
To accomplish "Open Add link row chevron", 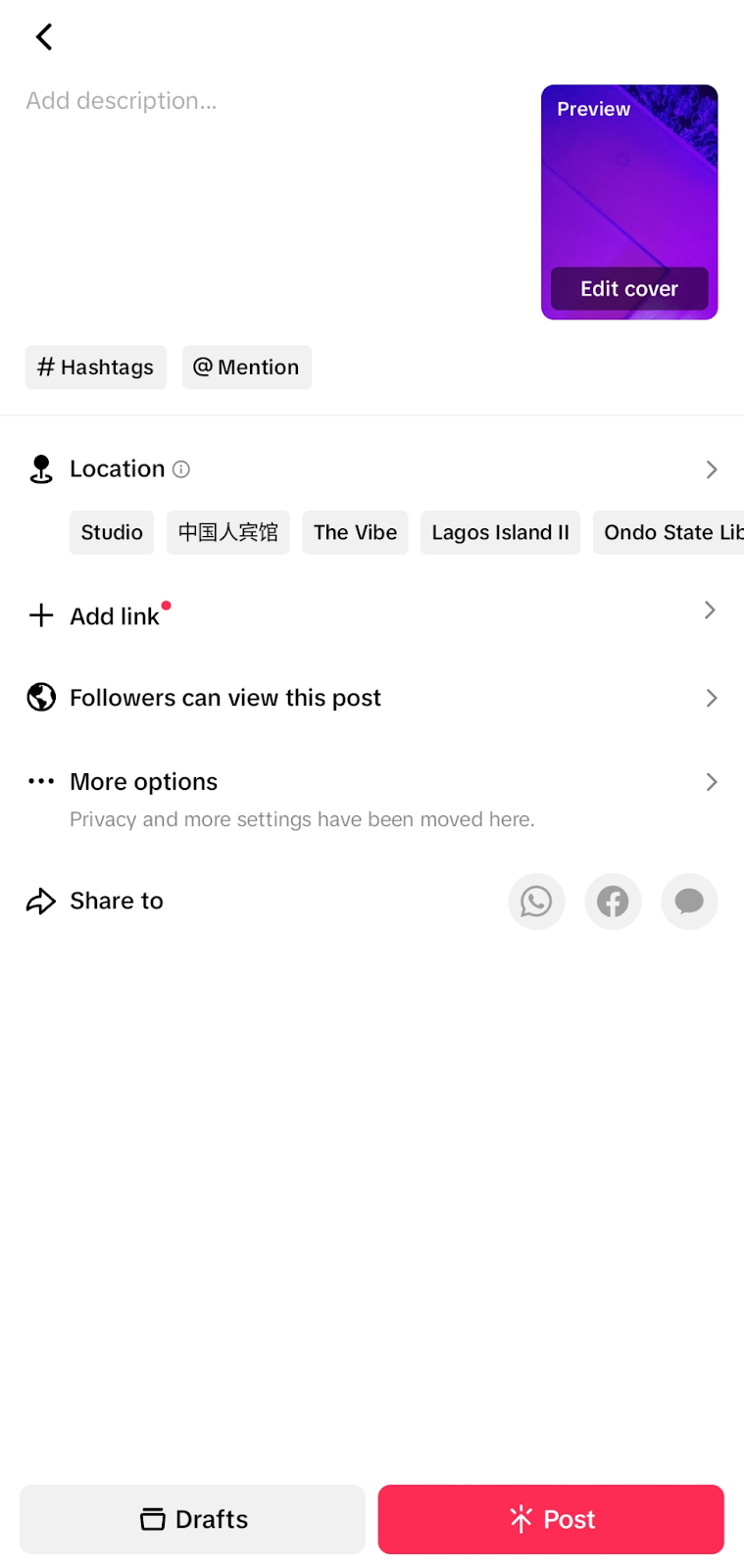I will pyautogui.click(x=711, y=611).
